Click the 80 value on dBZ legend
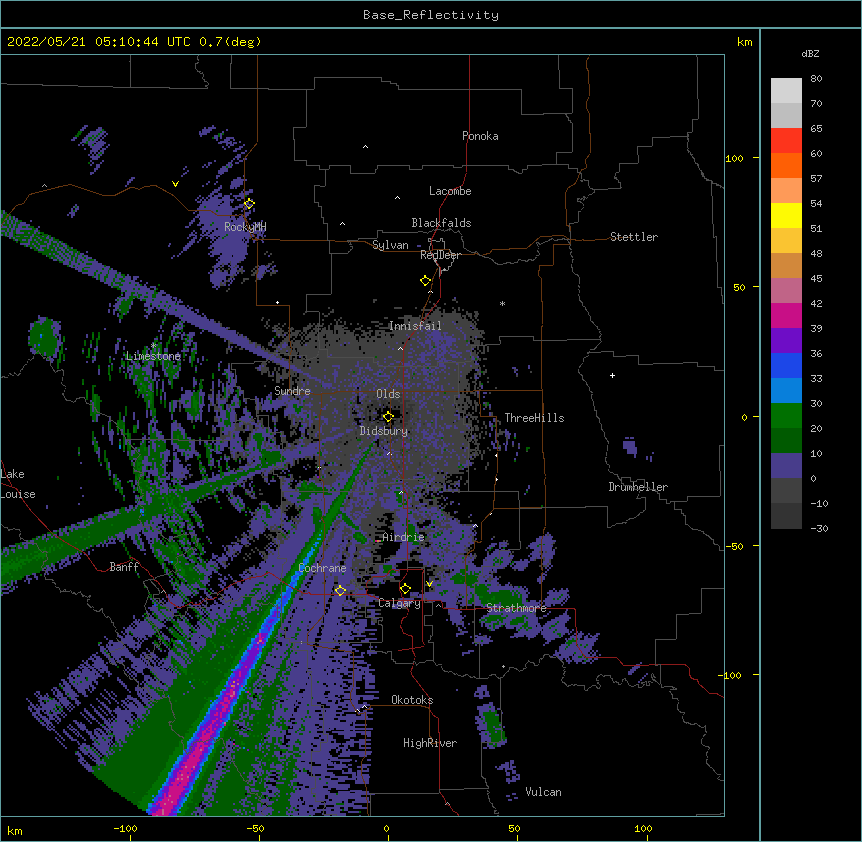This screenshot has height=842, width=862. click(x=816, y=79)
